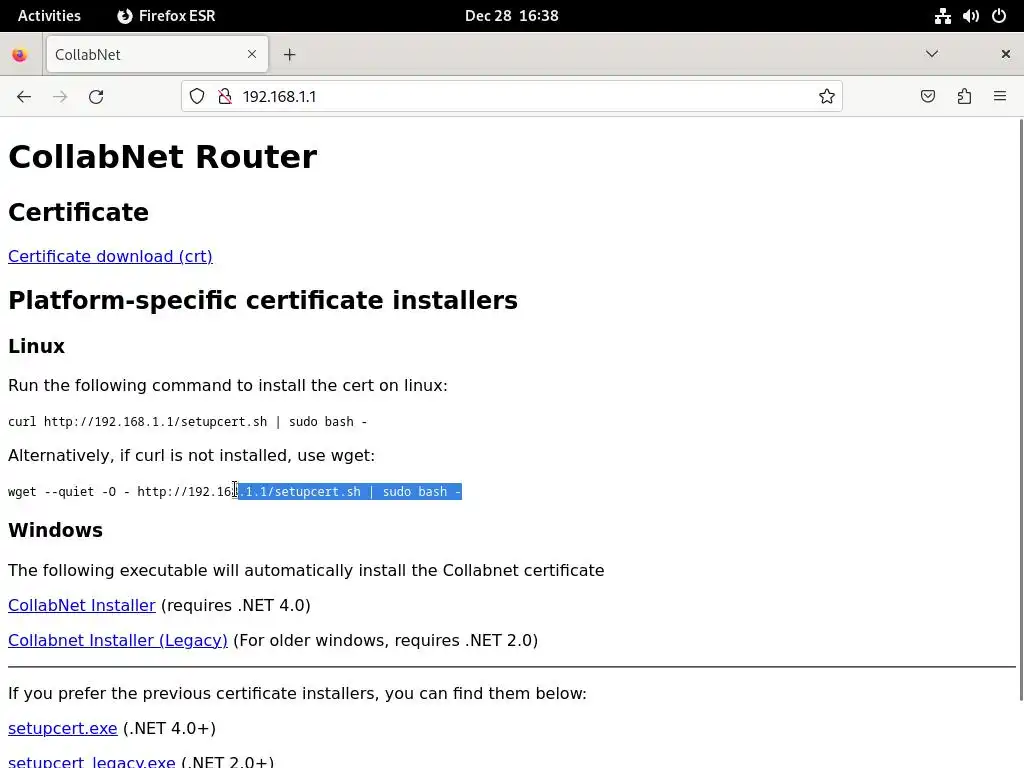Open the power menu icon

coord(999,16)
